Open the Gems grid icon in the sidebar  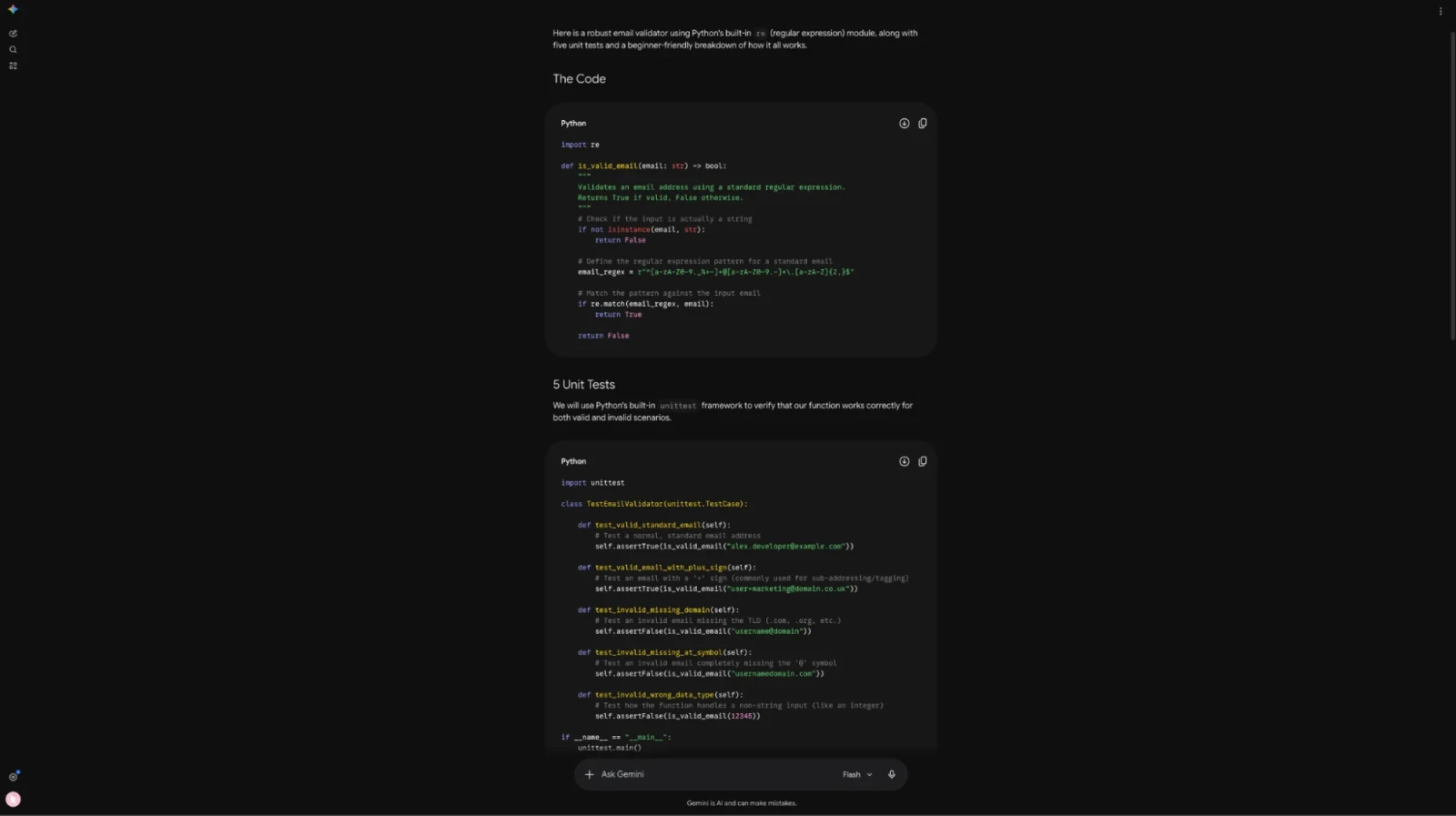(13, 65)
